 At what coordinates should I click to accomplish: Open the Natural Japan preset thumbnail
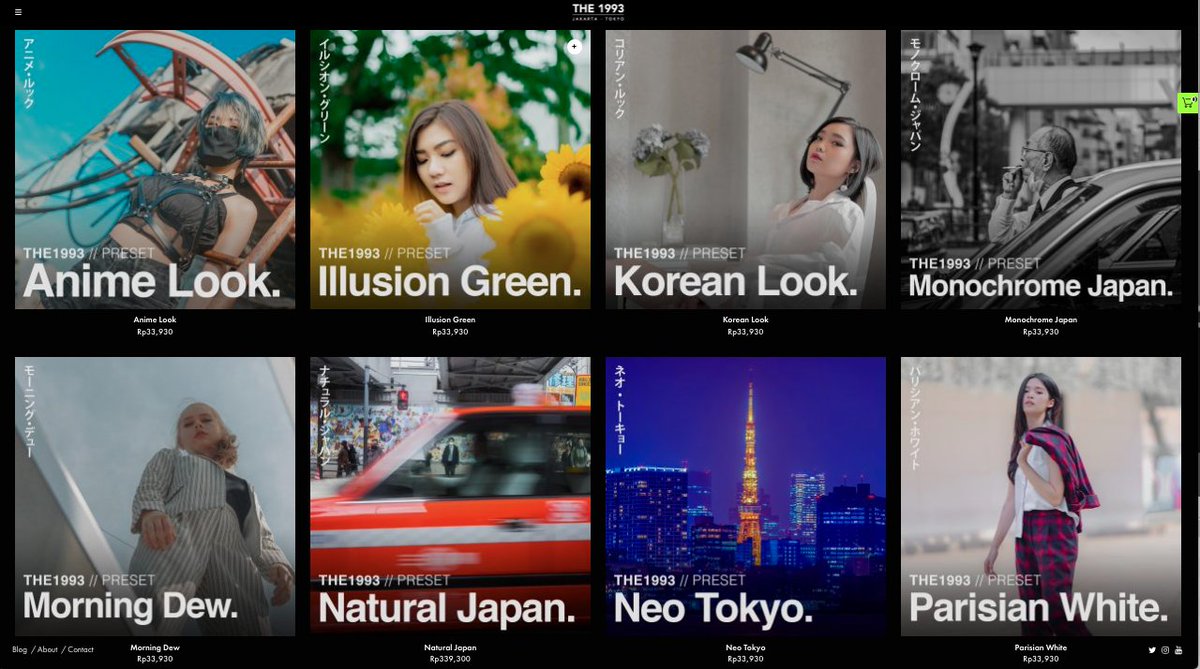[x=450, y=497]
